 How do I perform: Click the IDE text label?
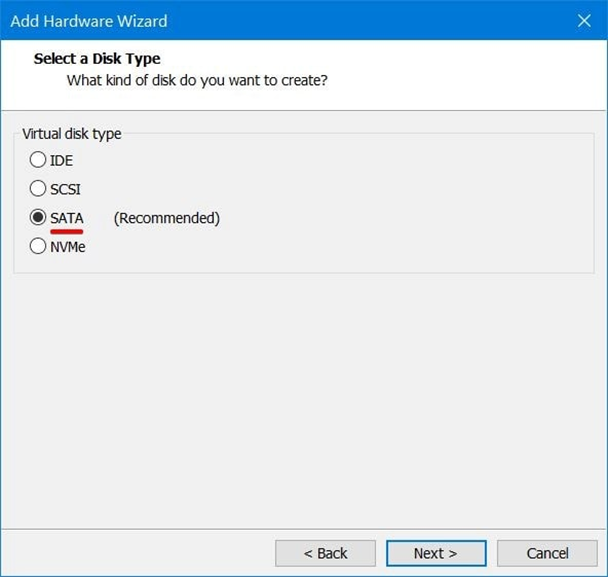(x=61, y=161)
